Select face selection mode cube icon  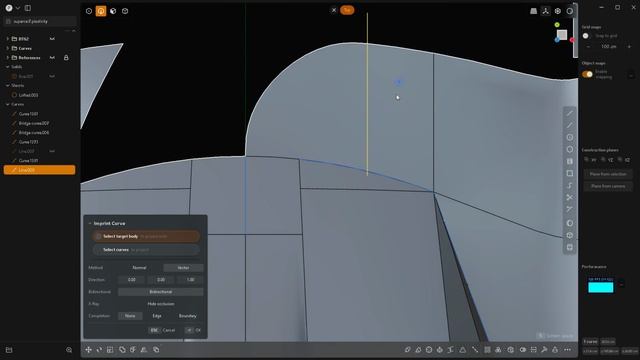tap(113, 11)
